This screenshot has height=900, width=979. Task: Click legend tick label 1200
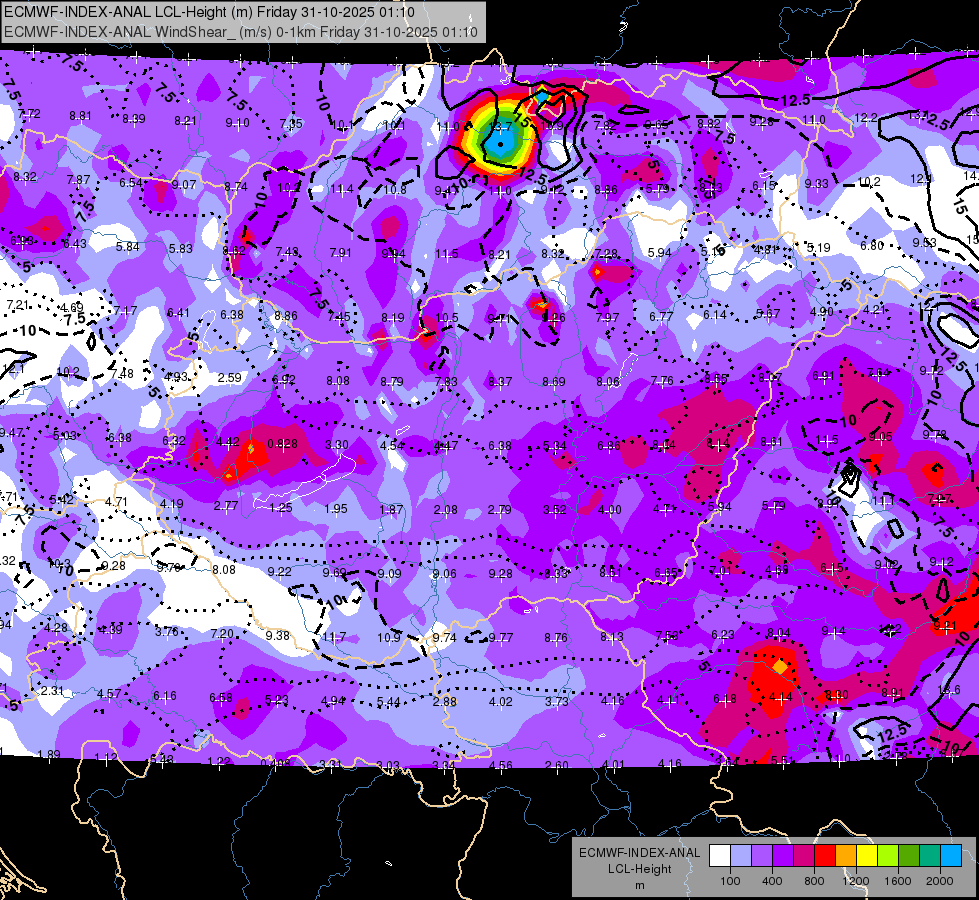point(856,881)
